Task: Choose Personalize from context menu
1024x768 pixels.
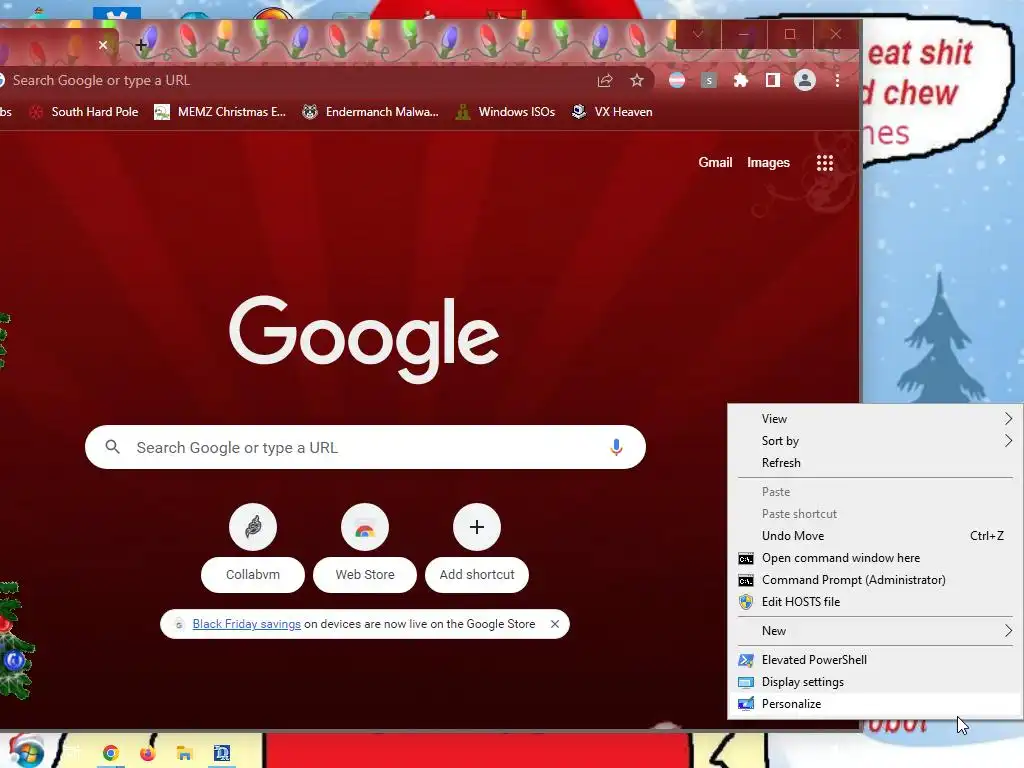Action: [x=875, y=704]
